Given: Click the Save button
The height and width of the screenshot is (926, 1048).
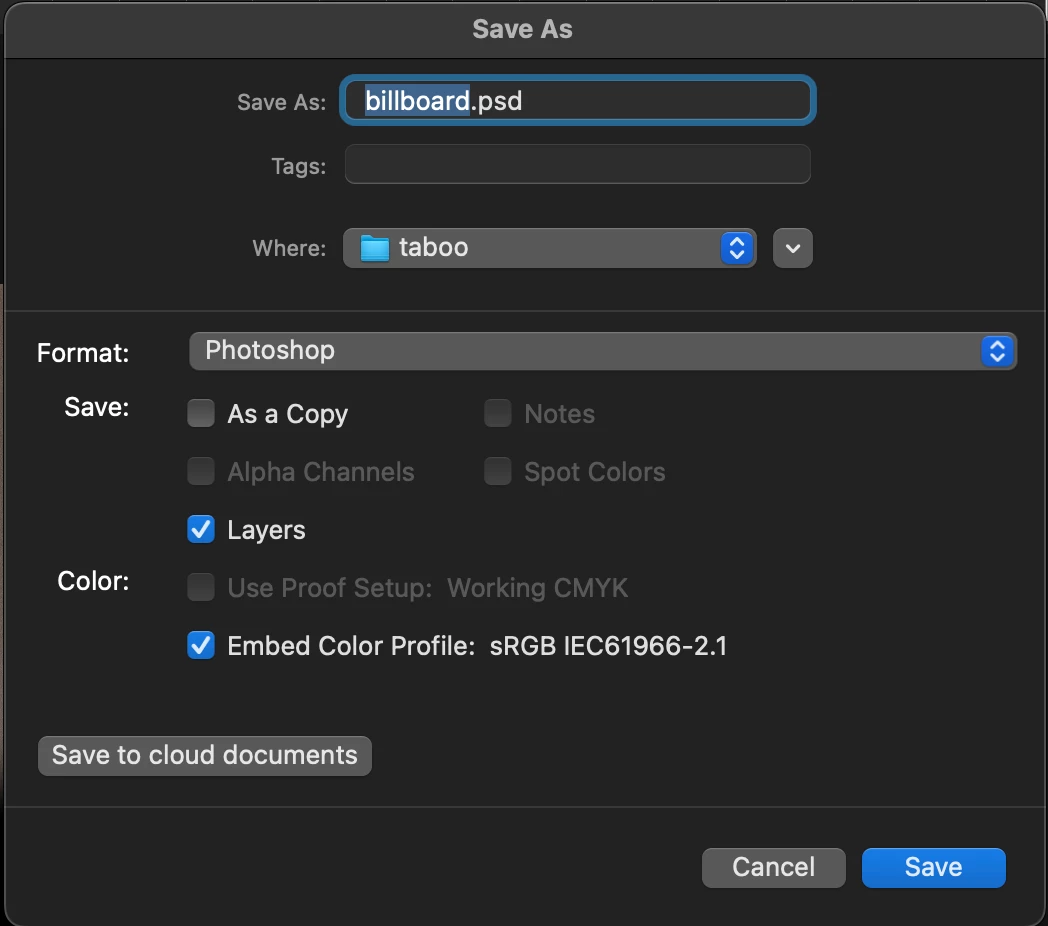Looking at the screenshot, I should [933, 867].
